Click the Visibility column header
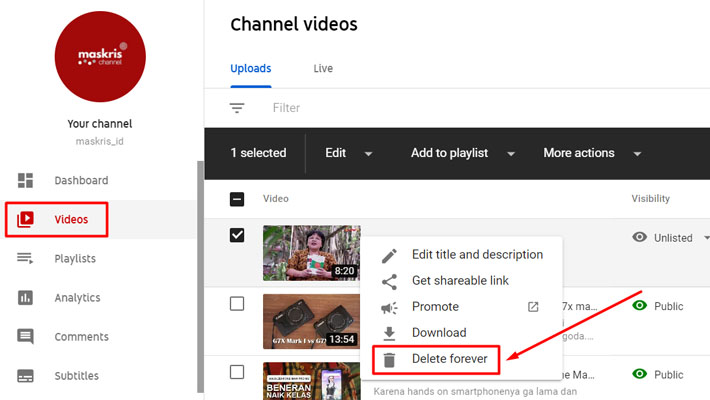The height and width of the screenshot is (400, 710). 651,199
